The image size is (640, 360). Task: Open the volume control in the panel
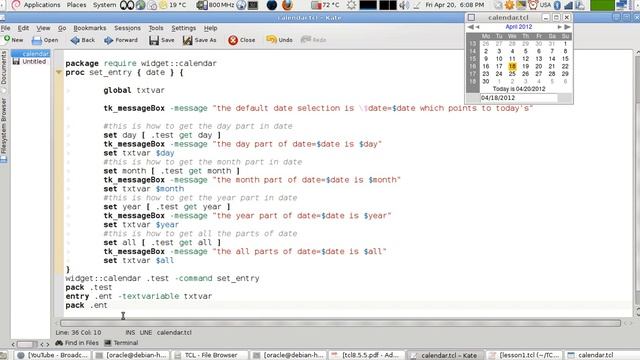click(404, 5)
